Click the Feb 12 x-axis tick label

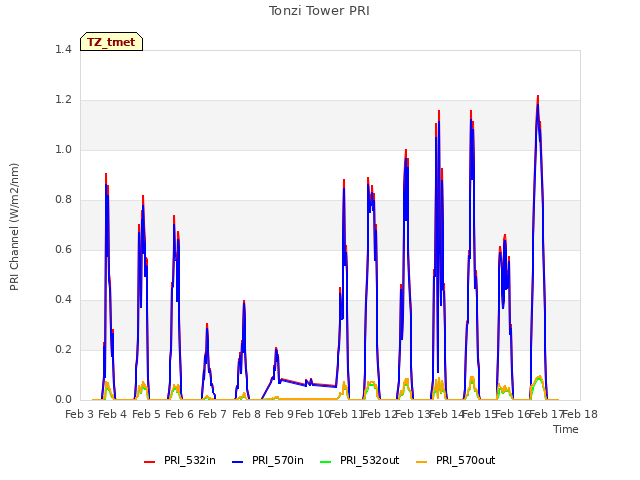tap(380, 415)
